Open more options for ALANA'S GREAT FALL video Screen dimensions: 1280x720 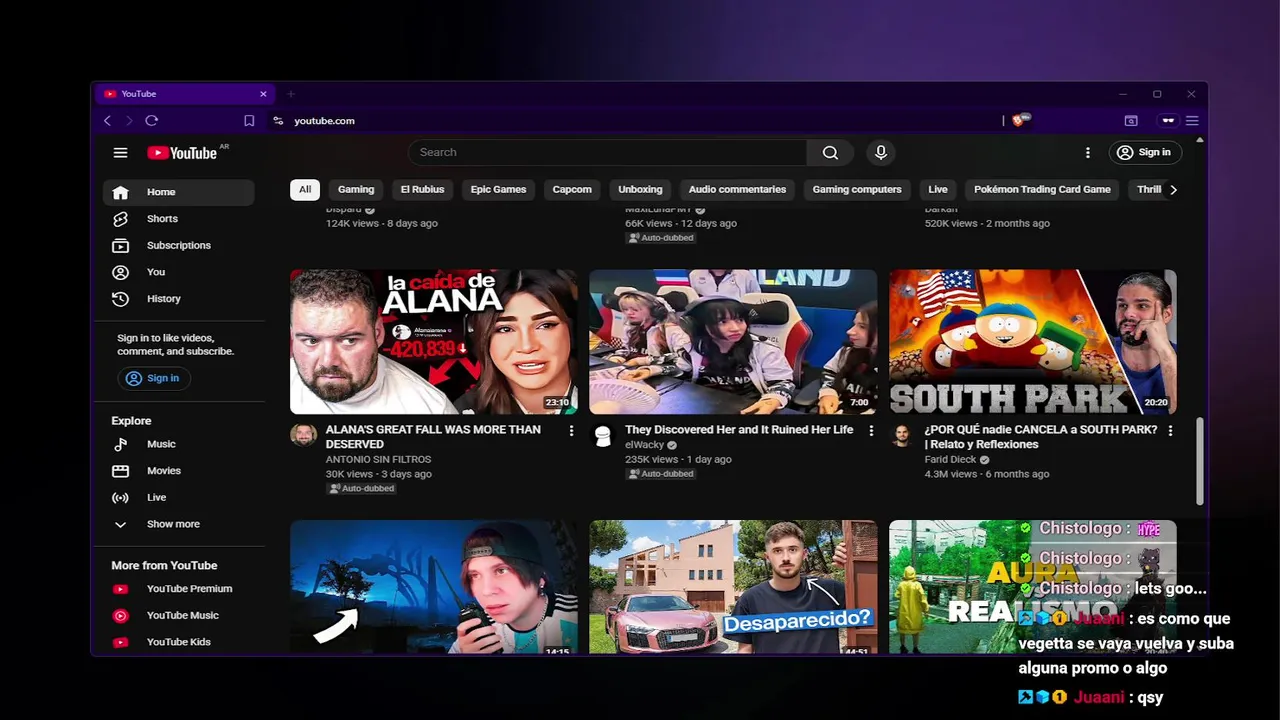click(x=571, y=431)
